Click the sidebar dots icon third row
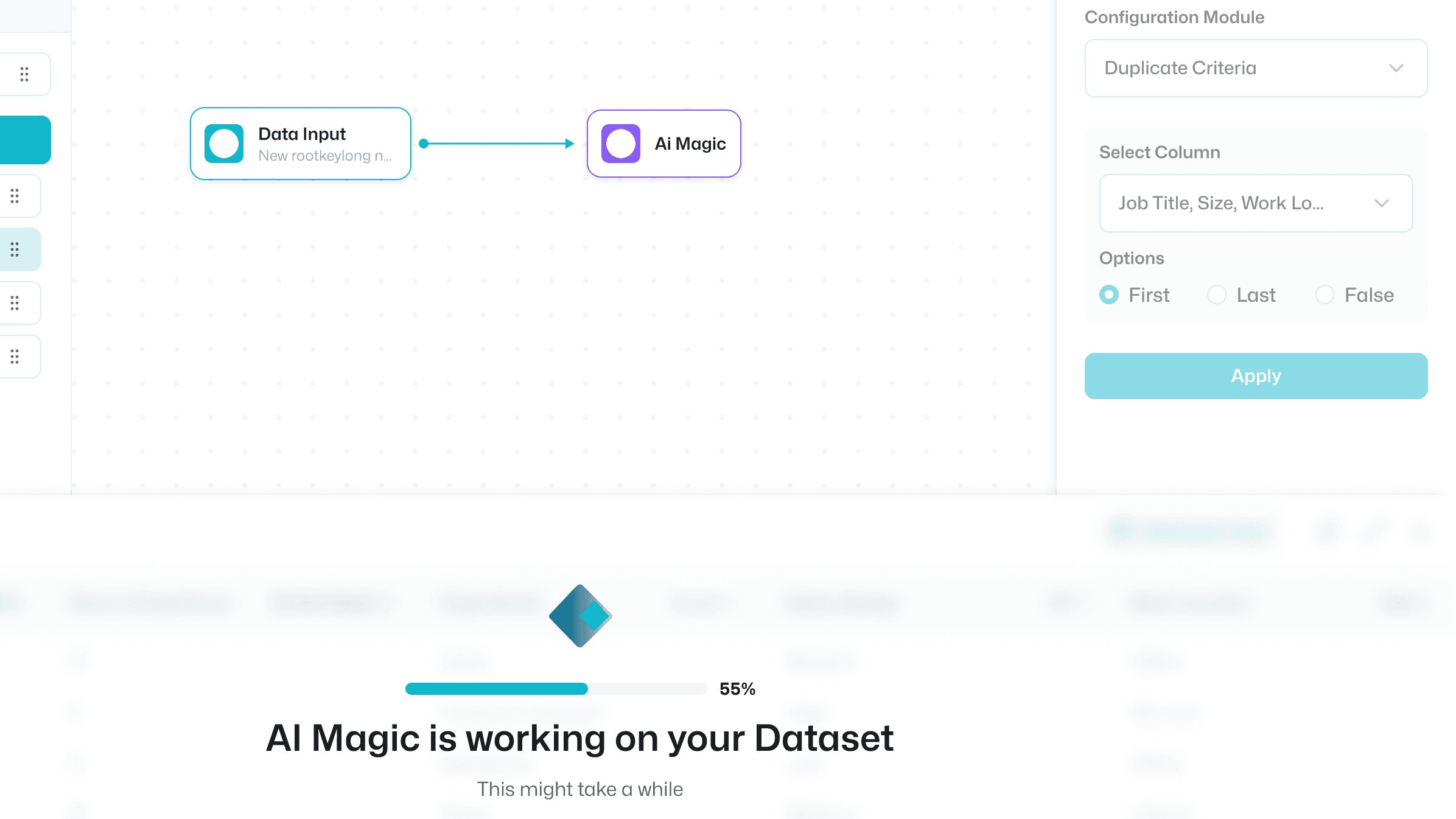Screen dimensions: 1456x819 click(25, 195)
